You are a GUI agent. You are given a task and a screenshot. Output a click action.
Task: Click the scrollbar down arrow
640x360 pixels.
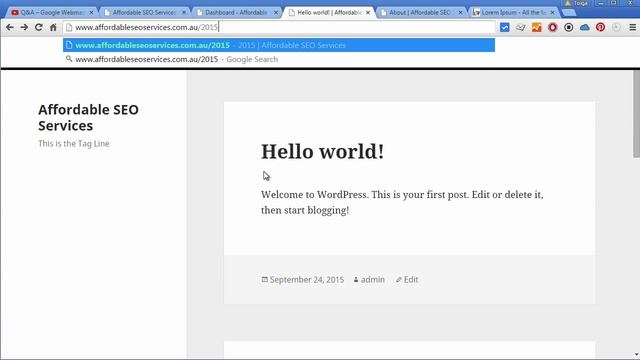[636, 356]
